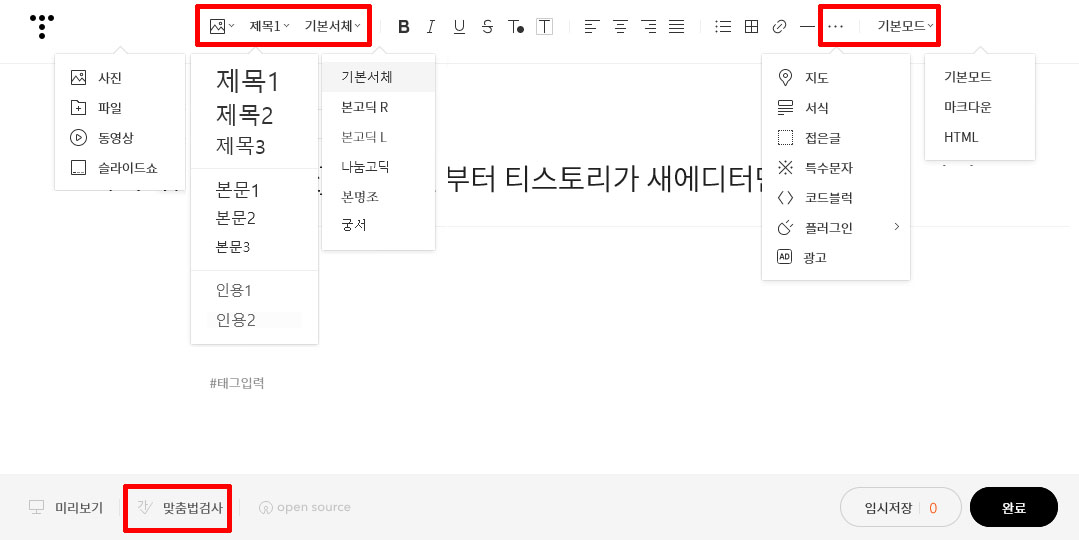Viewport: 1079px width, 540px height.
Task: Click the Tistory logo icon
Action: [x=42, y=26]
